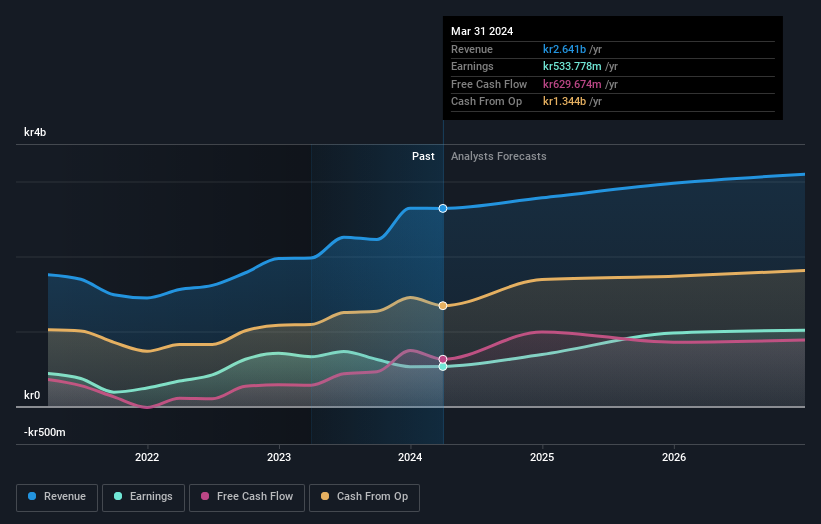Click the Cash From Op label in tooltip
The width and height of the screenshot is (821, 524).
pos(486,102)
